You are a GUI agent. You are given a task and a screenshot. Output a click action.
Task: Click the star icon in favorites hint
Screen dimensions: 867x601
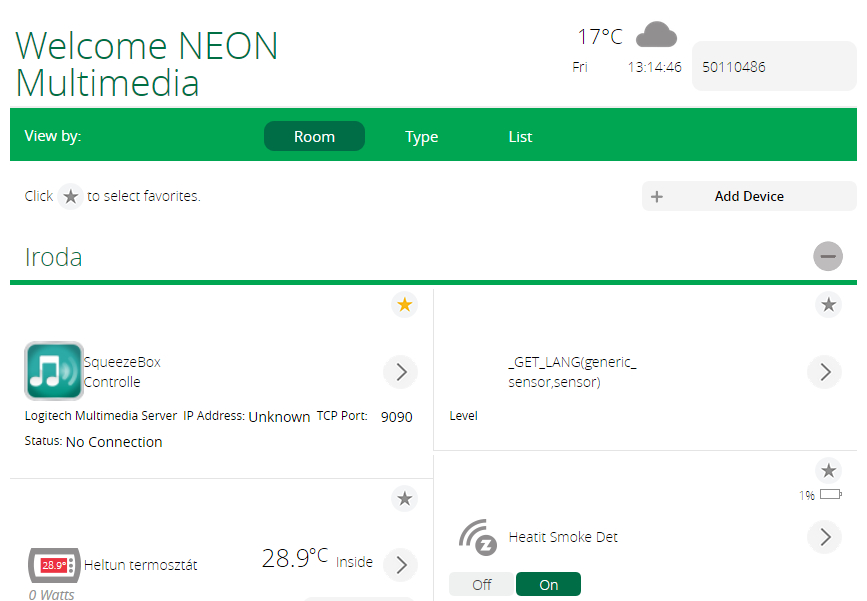(70, 196)
